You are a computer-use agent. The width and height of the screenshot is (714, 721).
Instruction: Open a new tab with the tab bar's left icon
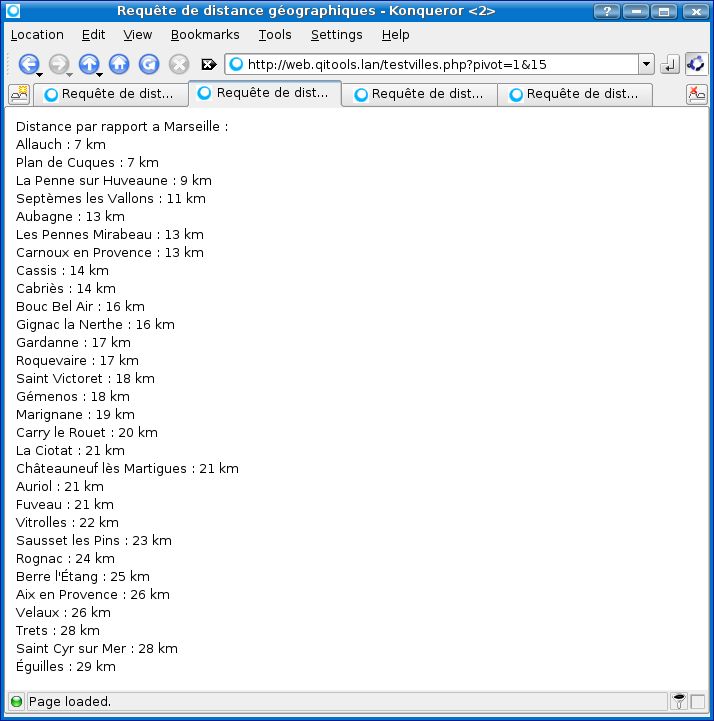click(x=19, y=94)
